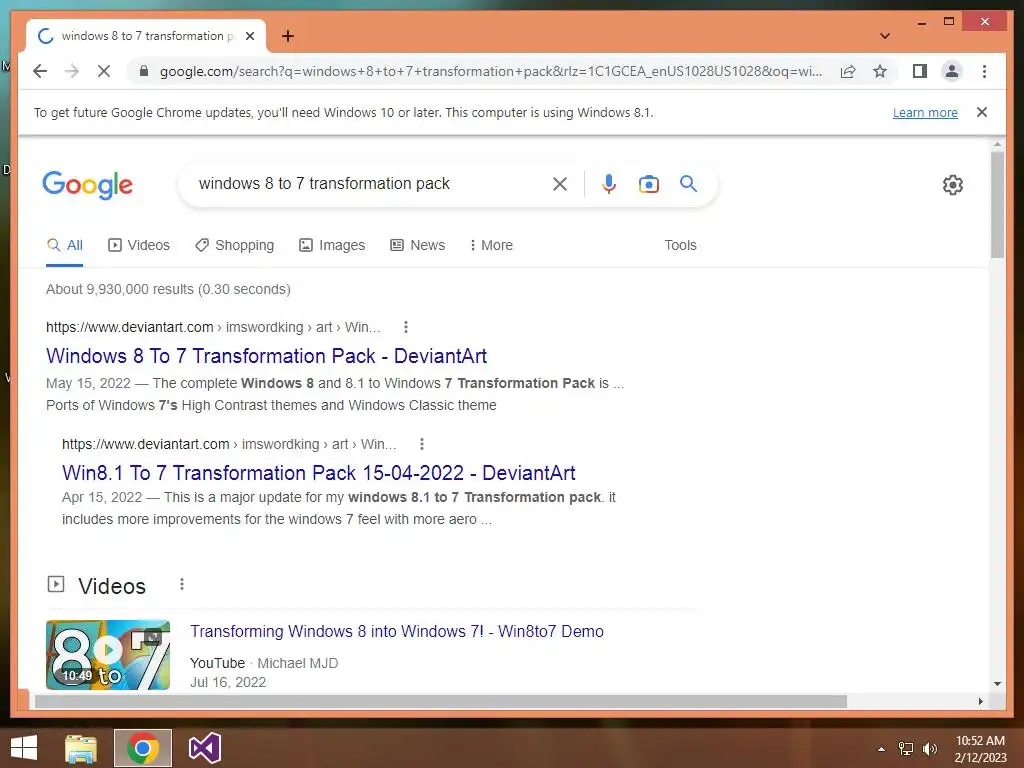Viewport: 1024px width, 768px height.
Task: Click the About 9,930,000 results text
Action: point(168,289)
